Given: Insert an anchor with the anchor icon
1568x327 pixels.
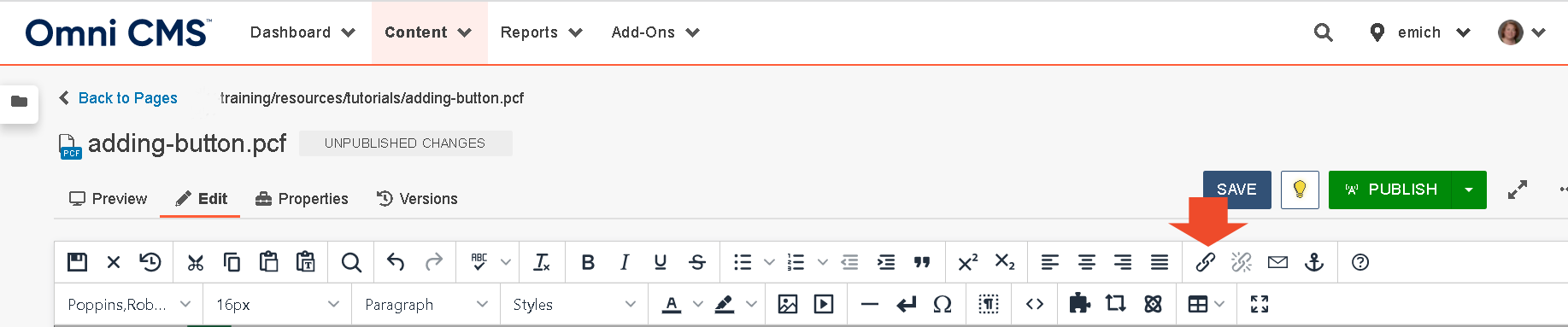Looking at the screenshot, I should pyautogui.click(x=1314, y=262).
